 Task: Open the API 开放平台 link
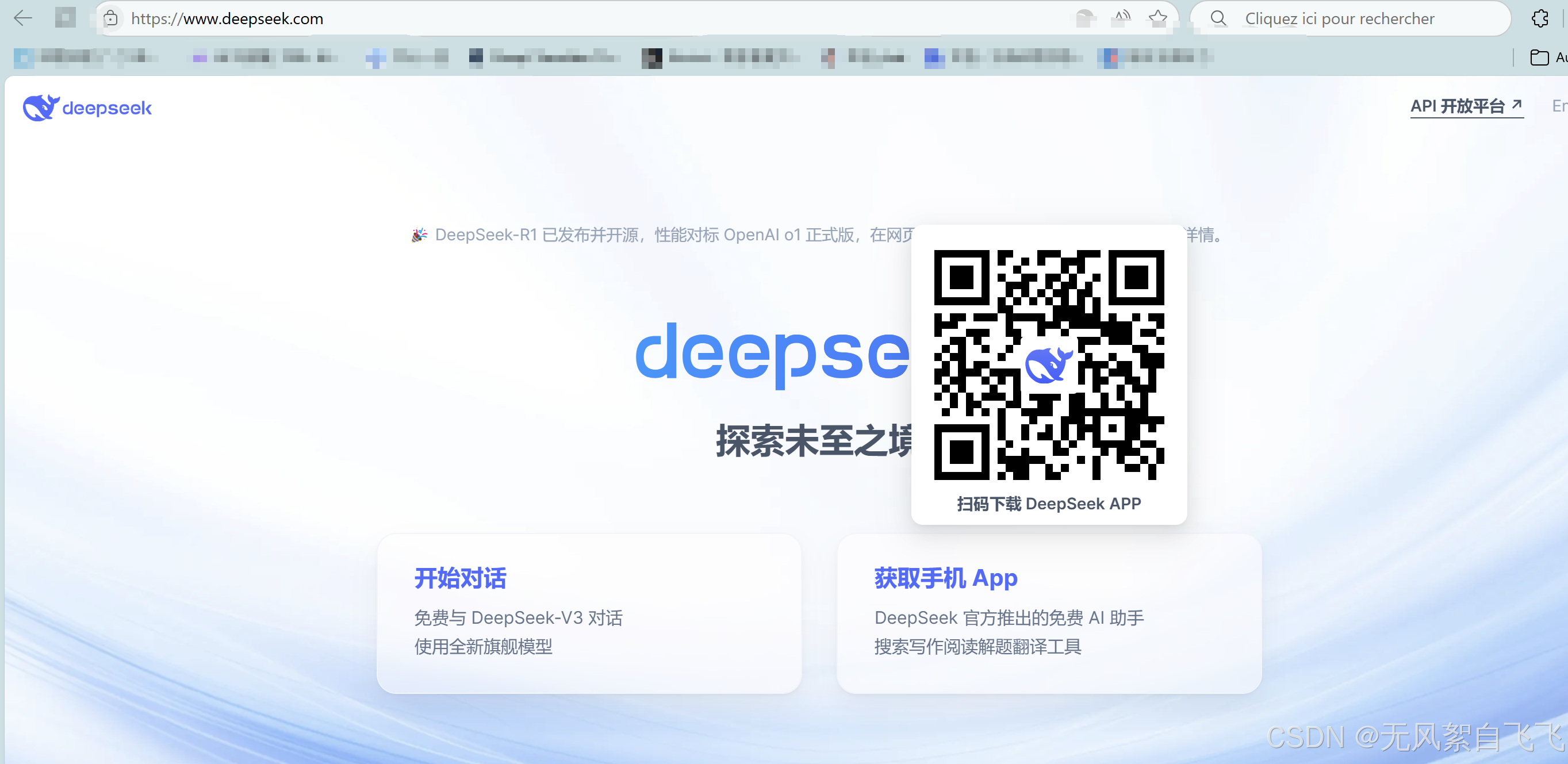1466,106
